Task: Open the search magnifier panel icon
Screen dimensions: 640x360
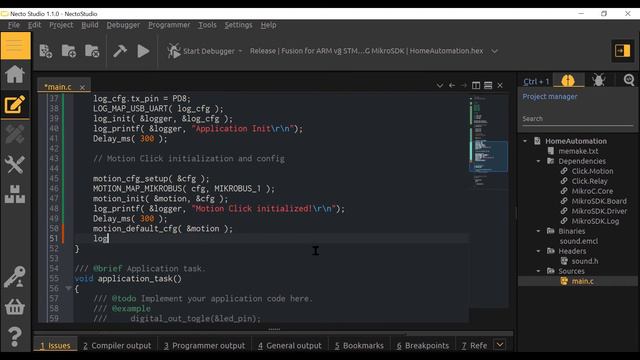Action: [x=629, y=80]
